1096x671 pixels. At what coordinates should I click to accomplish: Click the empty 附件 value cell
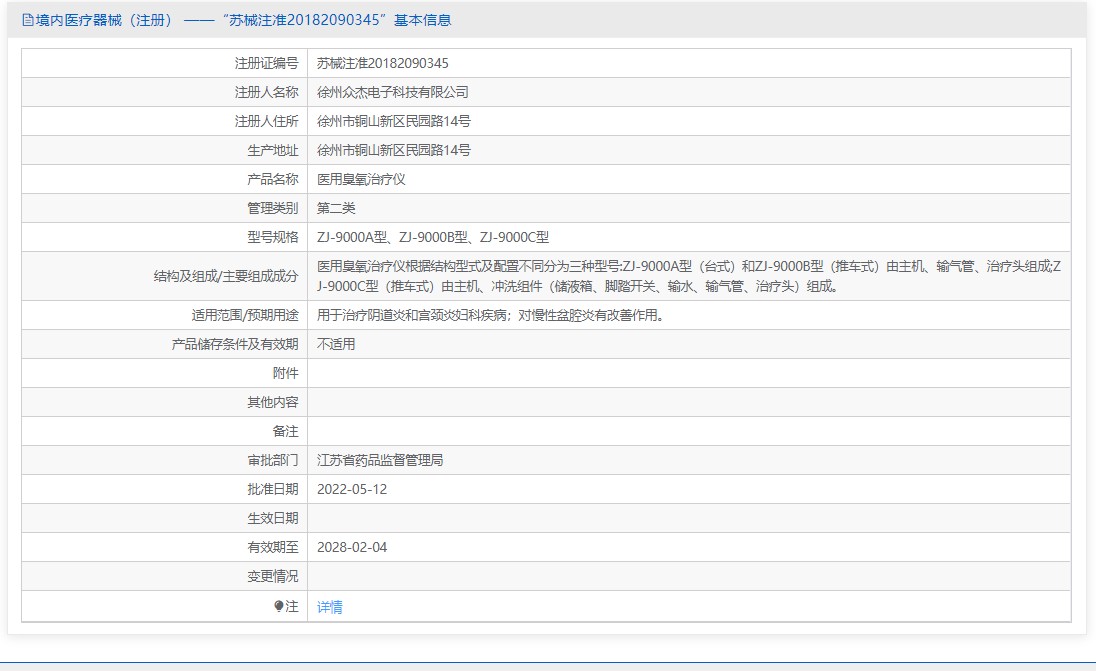[688, 373]
